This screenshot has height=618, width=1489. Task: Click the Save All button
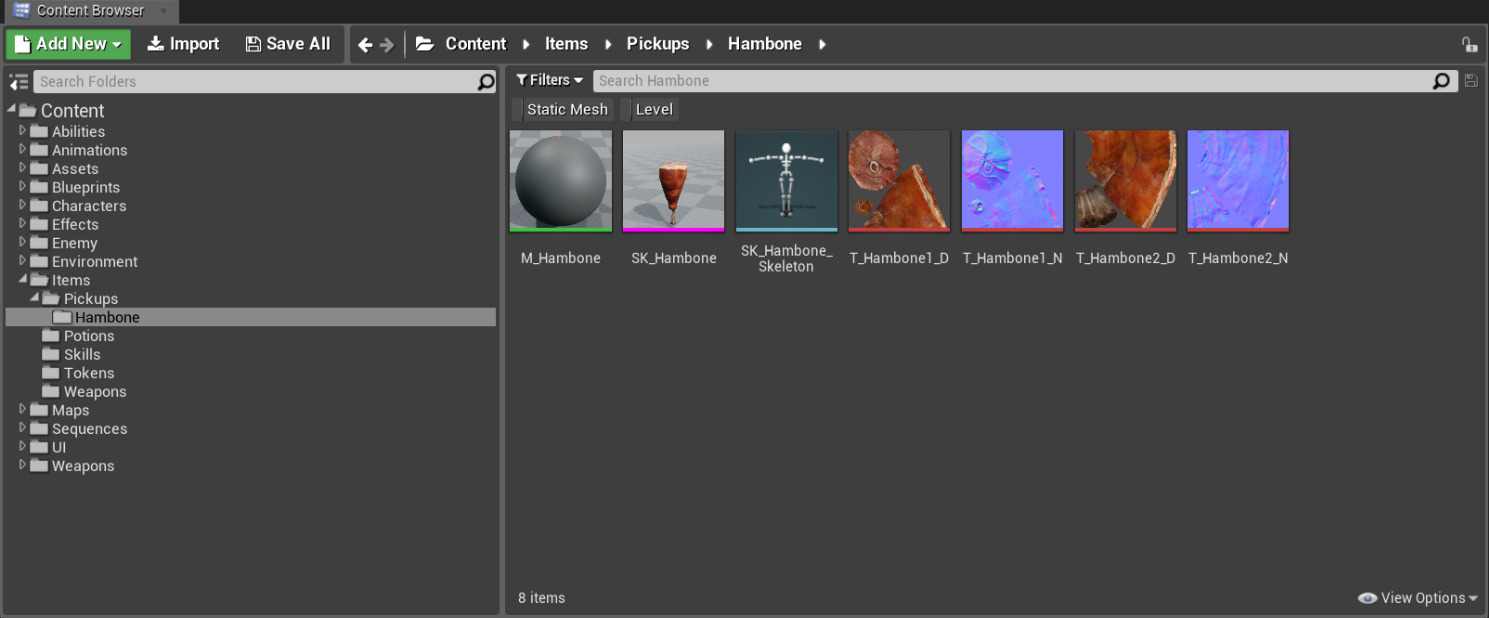point(288,44)
